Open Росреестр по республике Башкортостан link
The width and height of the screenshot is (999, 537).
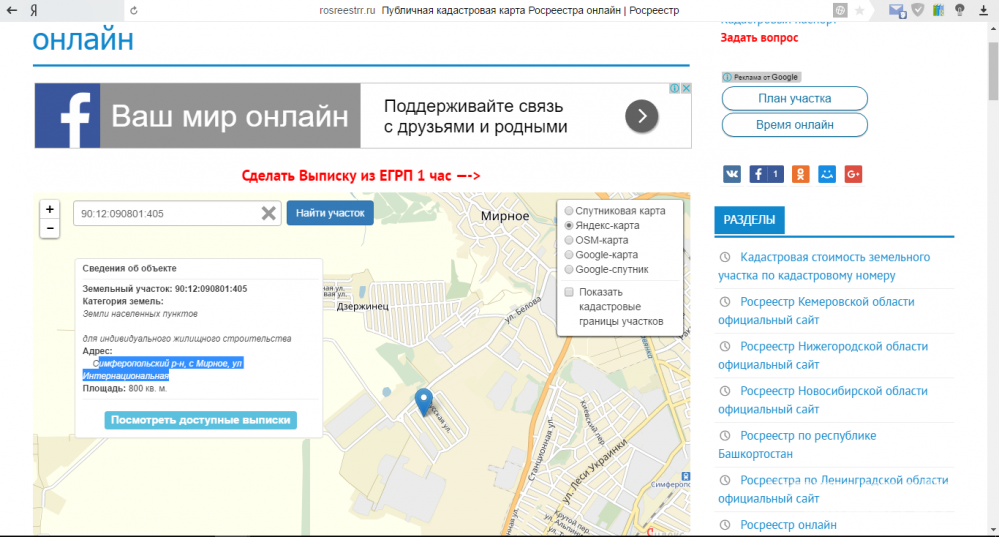click(797, 445)
